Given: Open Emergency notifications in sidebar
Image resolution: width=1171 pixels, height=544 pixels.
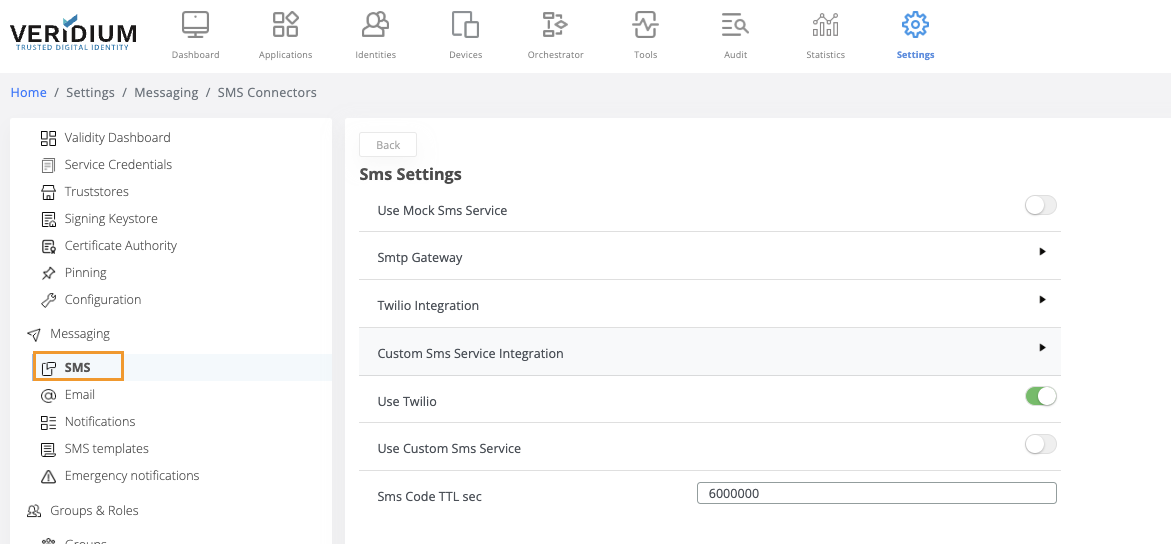Looking at the screenshot, I should click(131, 476).
